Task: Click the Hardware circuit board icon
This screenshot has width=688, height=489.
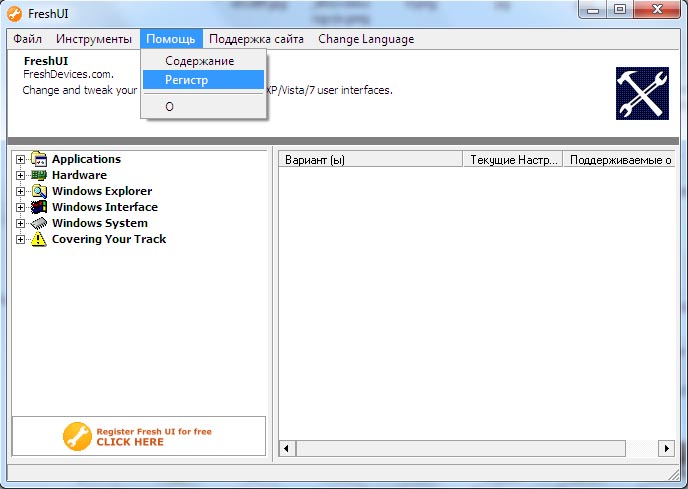Action: (39, 175)
